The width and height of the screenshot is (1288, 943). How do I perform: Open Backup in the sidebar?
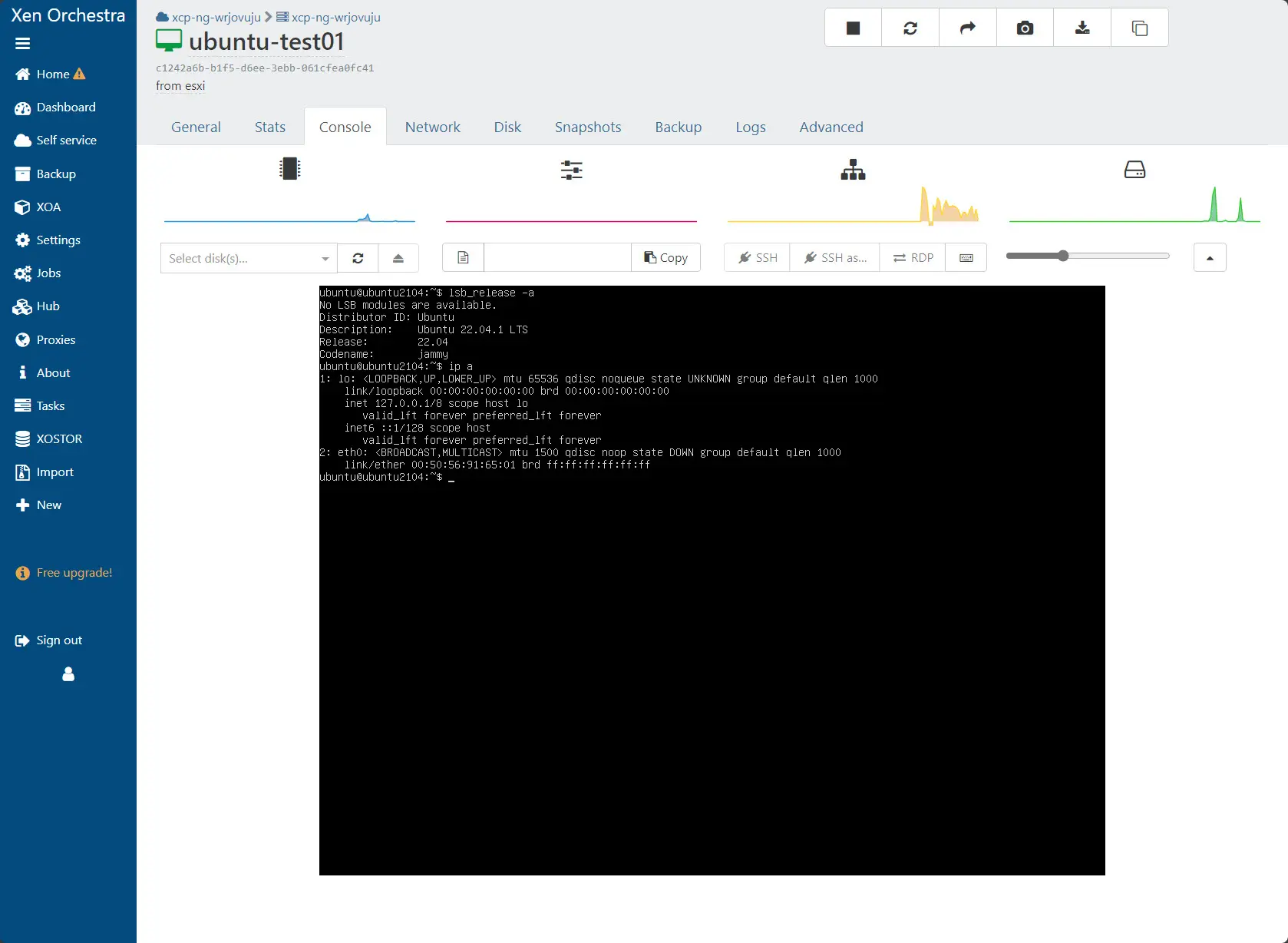coord(45,174)
